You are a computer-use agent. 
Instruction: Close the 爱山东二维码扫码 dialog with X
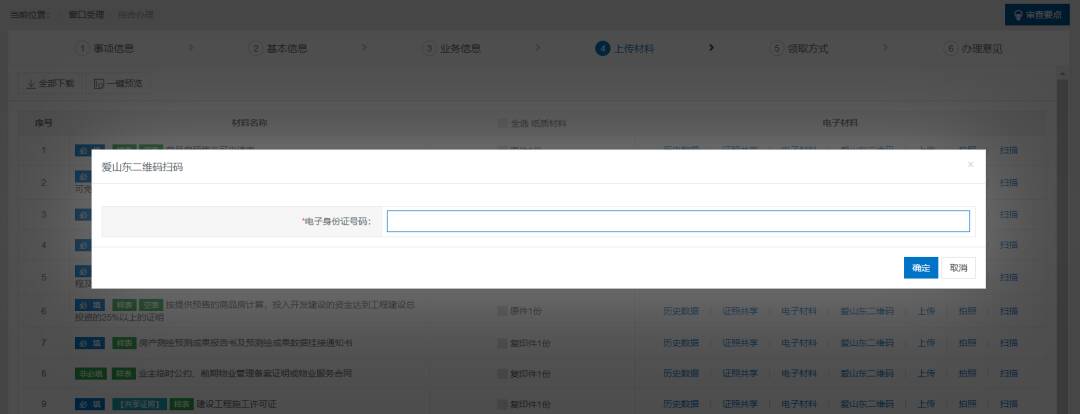970,164
